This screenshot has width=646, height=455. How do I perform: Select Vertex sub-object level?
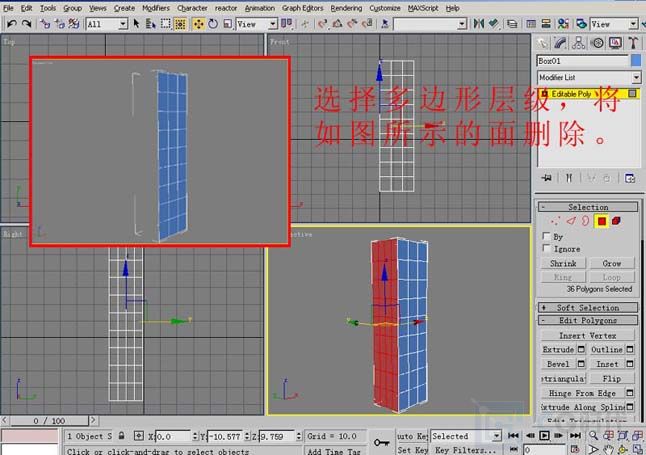click(555, 221)
